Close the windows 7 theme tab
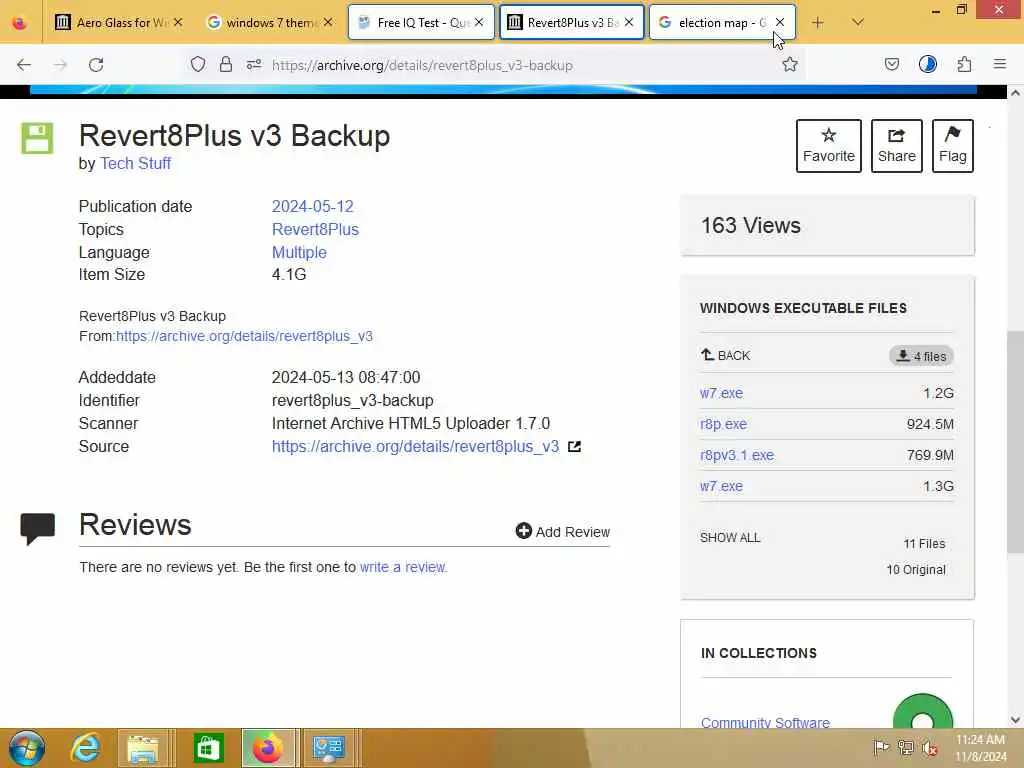 [328, 22]
